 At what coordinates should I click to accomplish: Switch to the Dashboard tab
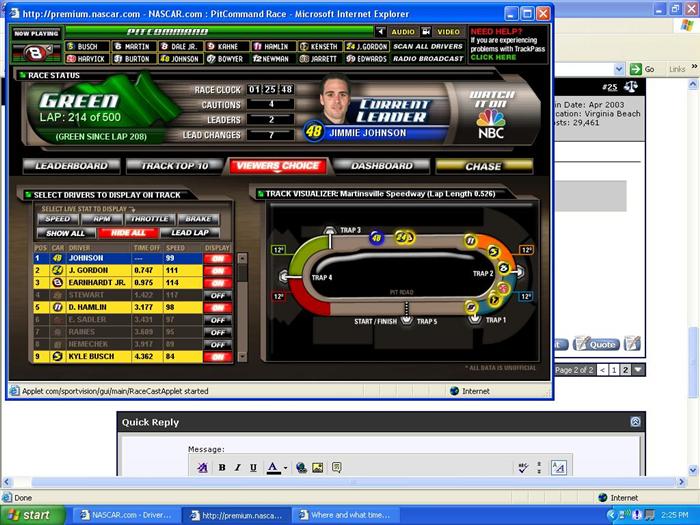382,166
